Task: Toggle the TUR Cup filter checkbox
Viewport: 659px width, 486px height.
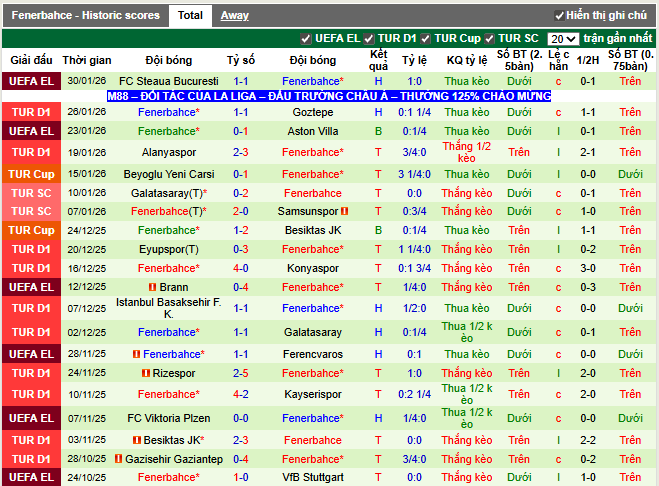Action: pyautogui.click(x=425, y=39)
